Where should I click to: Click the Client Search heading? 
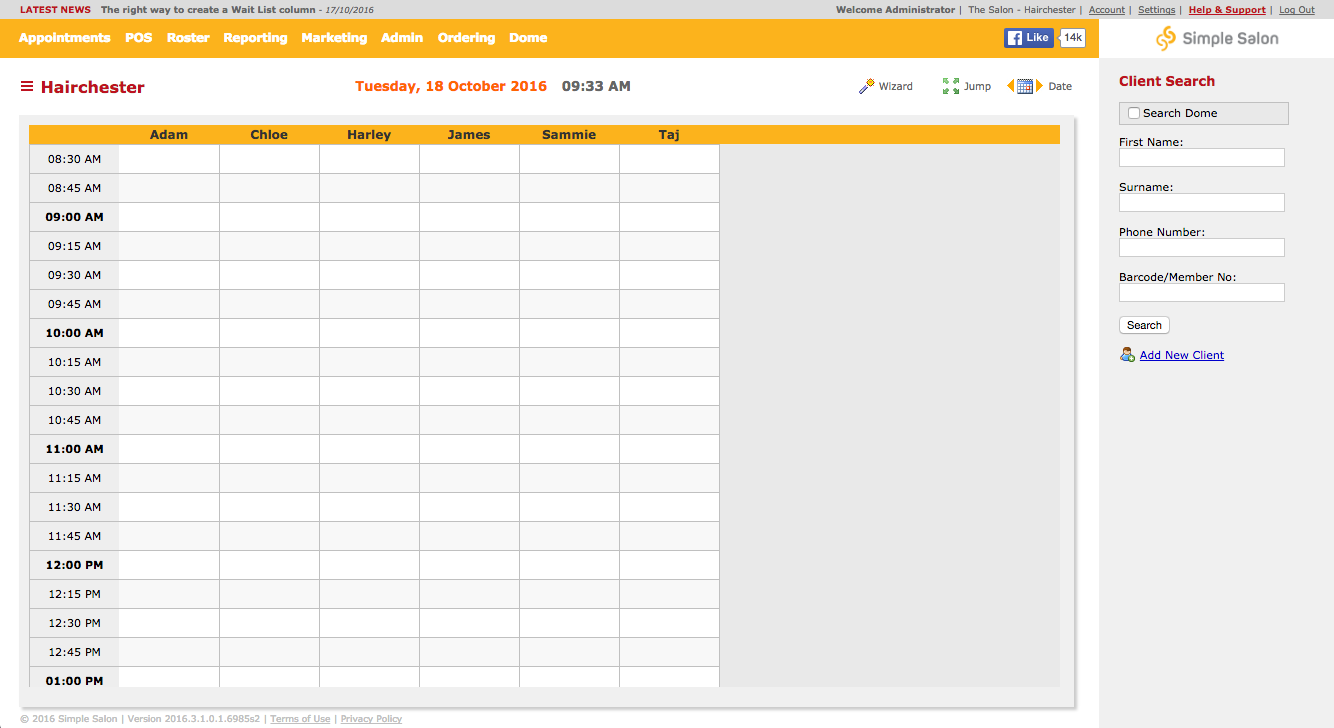pos(1167,81)
